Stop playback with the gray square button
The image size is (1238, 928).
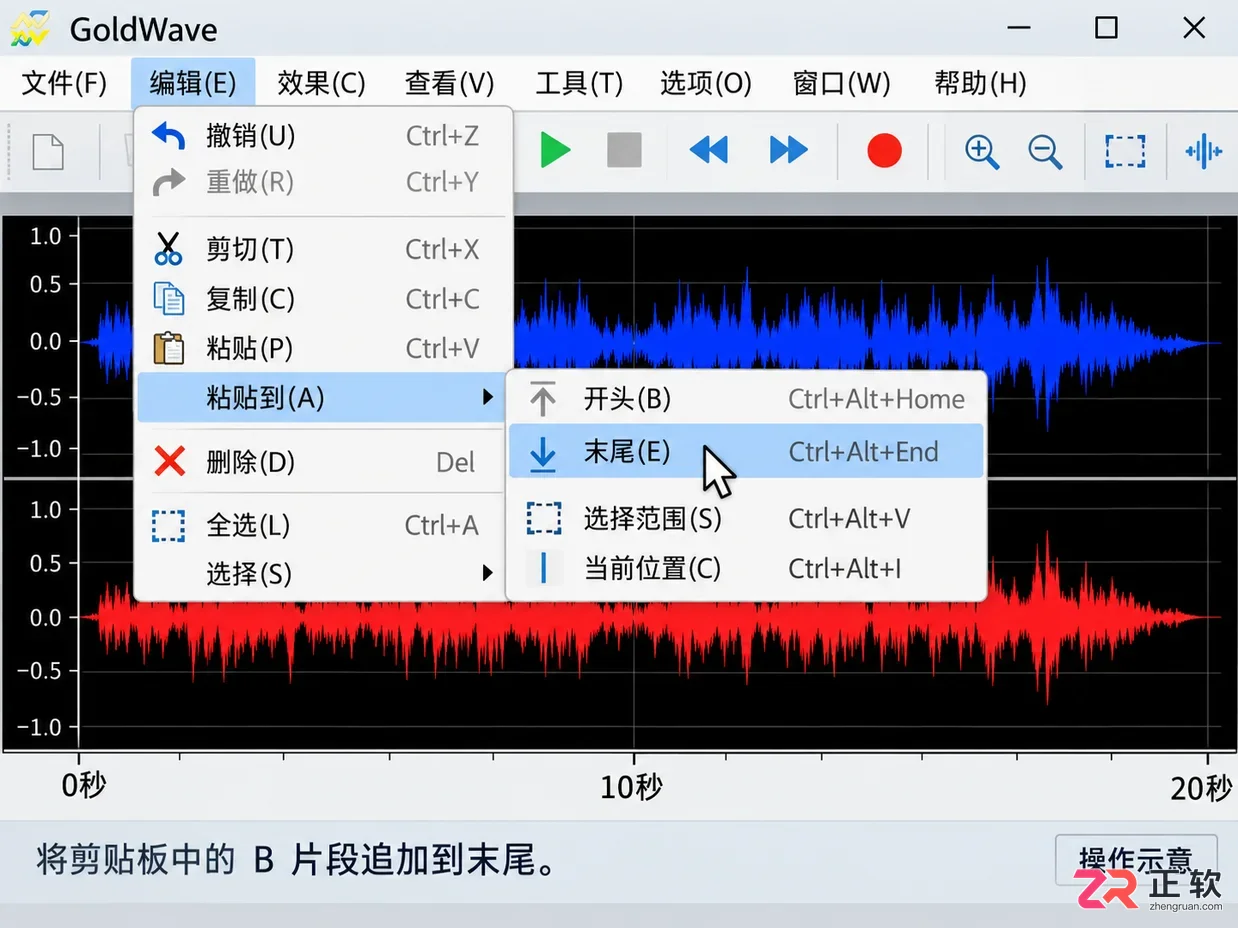624,151
